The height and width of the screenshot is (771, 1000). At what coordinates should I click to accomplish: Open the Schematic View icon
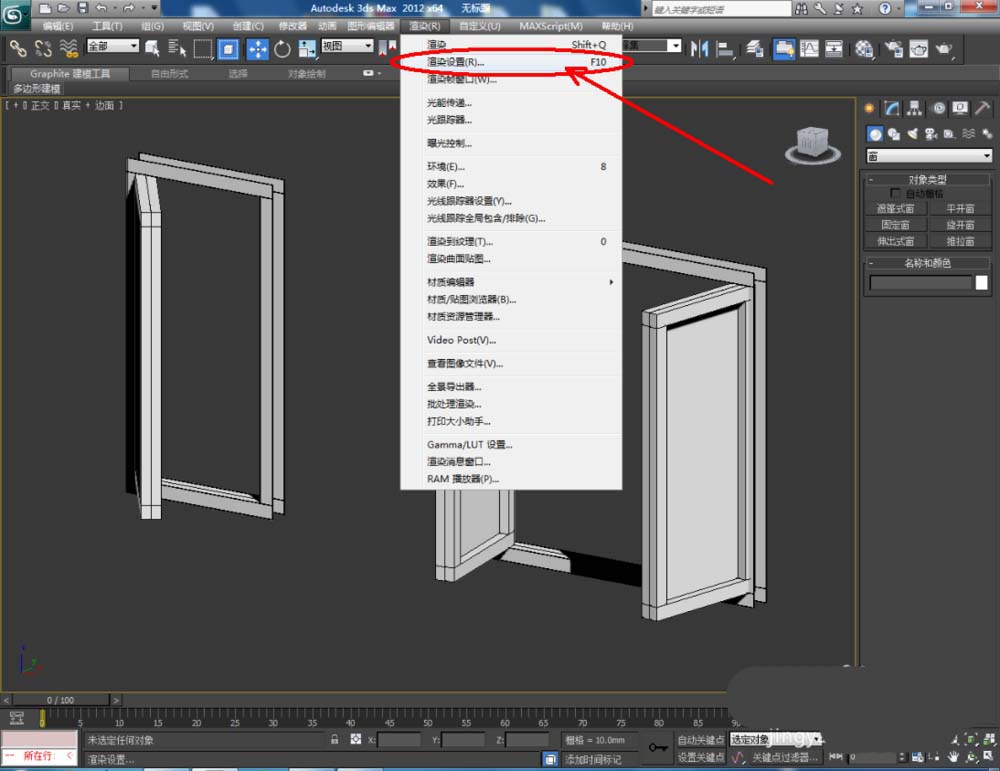coord(834,48)
